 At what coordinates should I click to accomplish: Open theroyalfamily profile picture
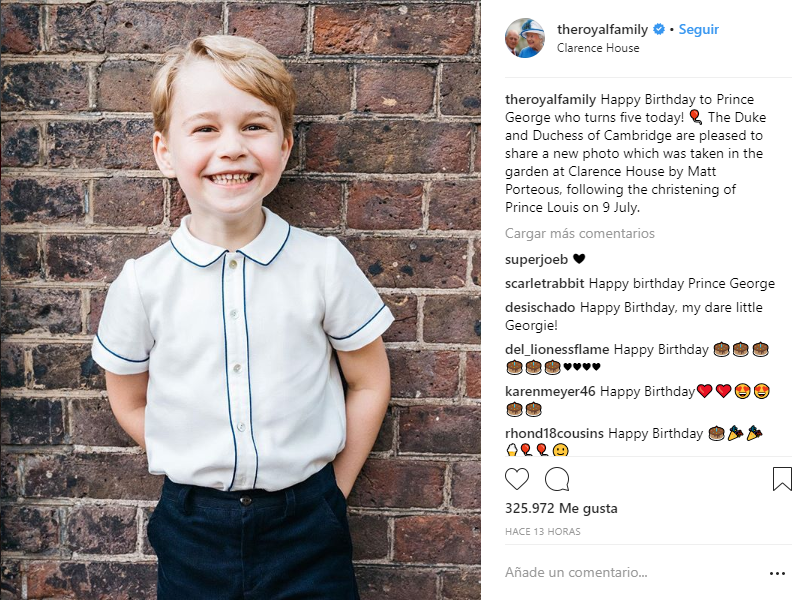click(524, 38)
